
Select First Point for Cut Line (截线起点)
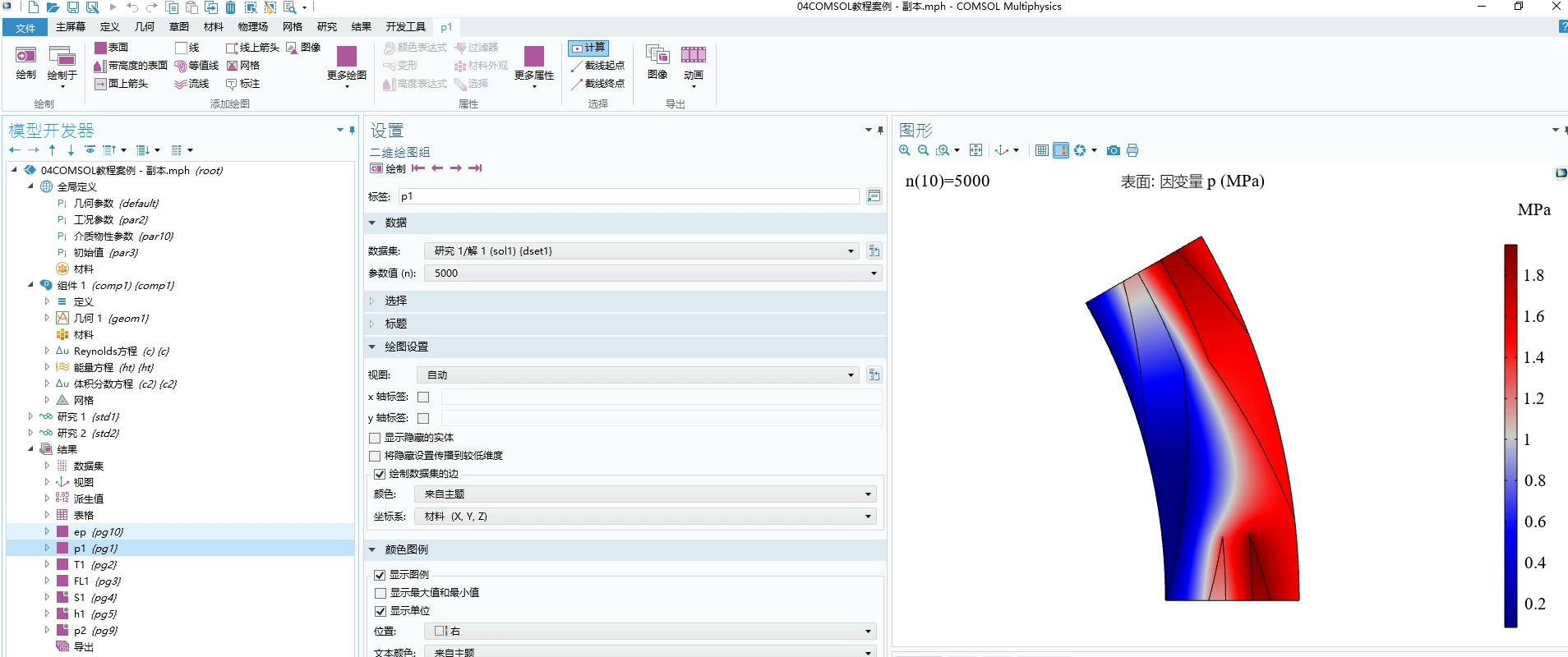(597, 66)
